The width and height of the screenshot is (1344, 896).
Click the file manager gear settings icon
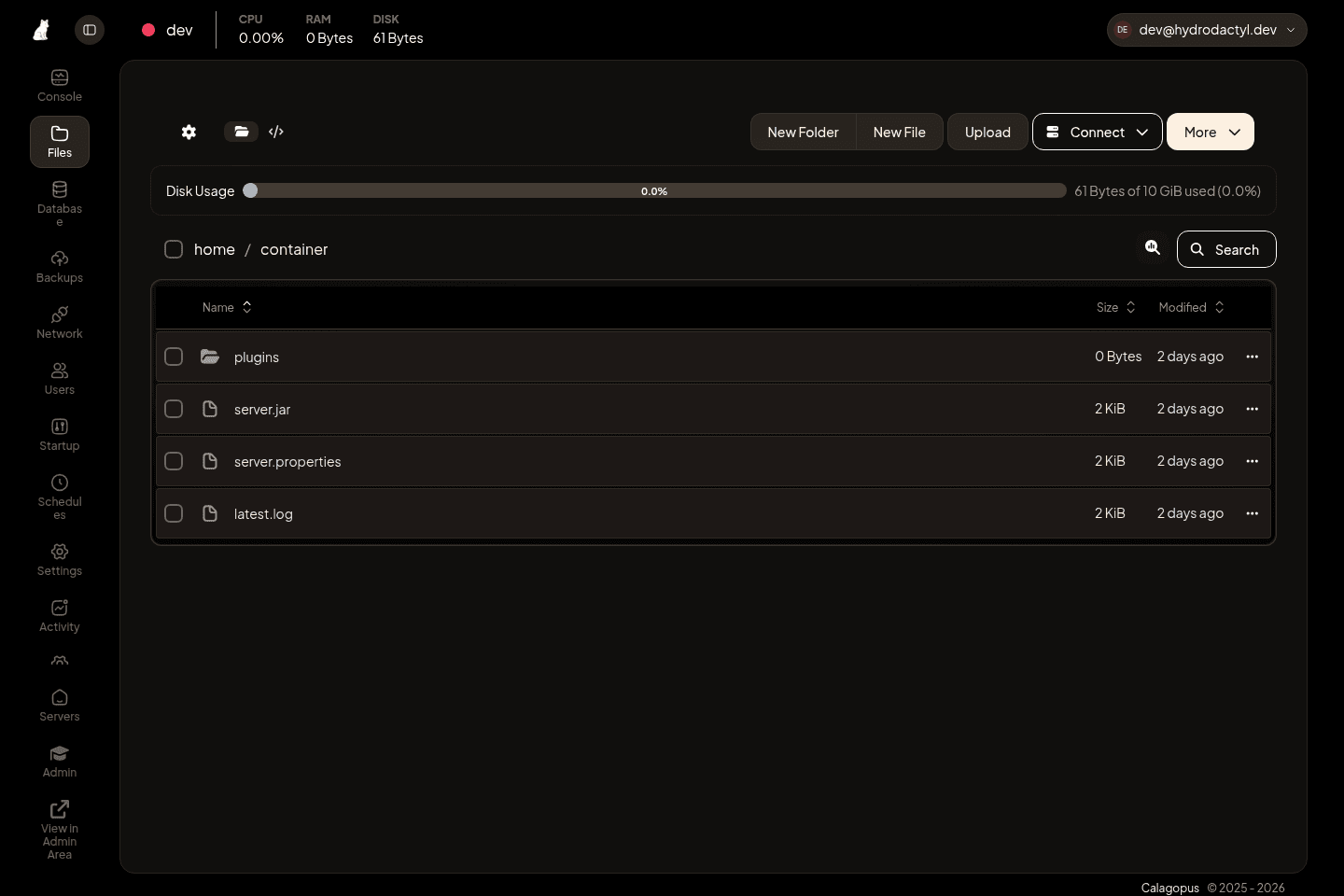pos(189,132)
